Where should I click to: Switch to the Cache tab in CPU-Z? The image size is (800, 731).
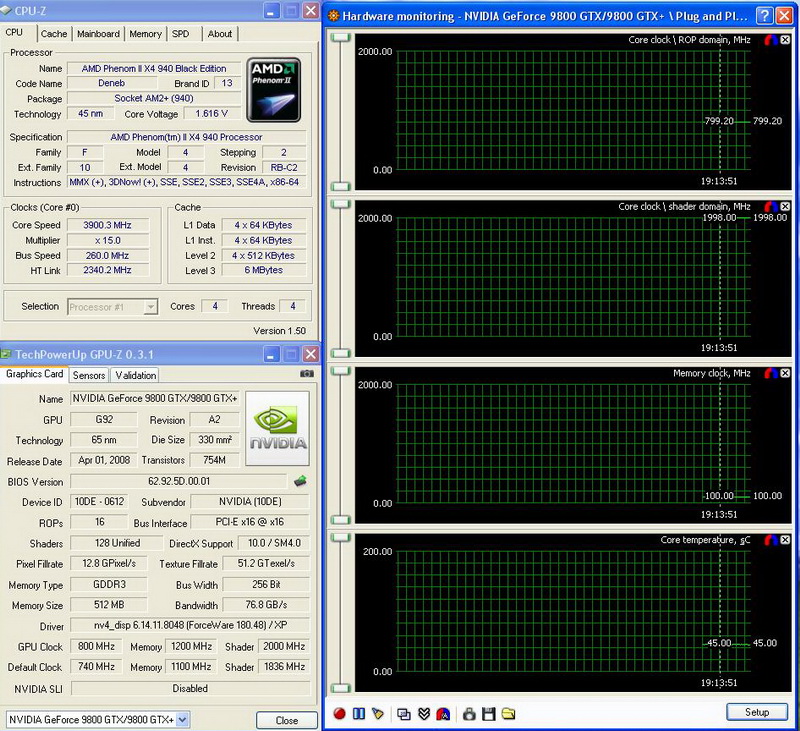point(54,34)
